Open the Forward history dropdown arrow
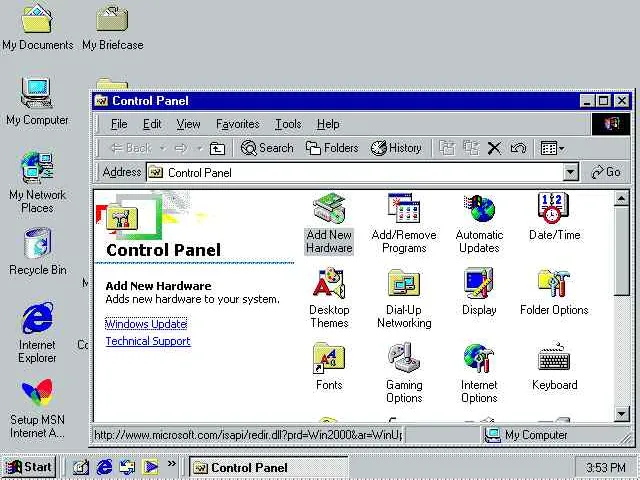Screen dimensions: 640x480 tap(200, 148)
